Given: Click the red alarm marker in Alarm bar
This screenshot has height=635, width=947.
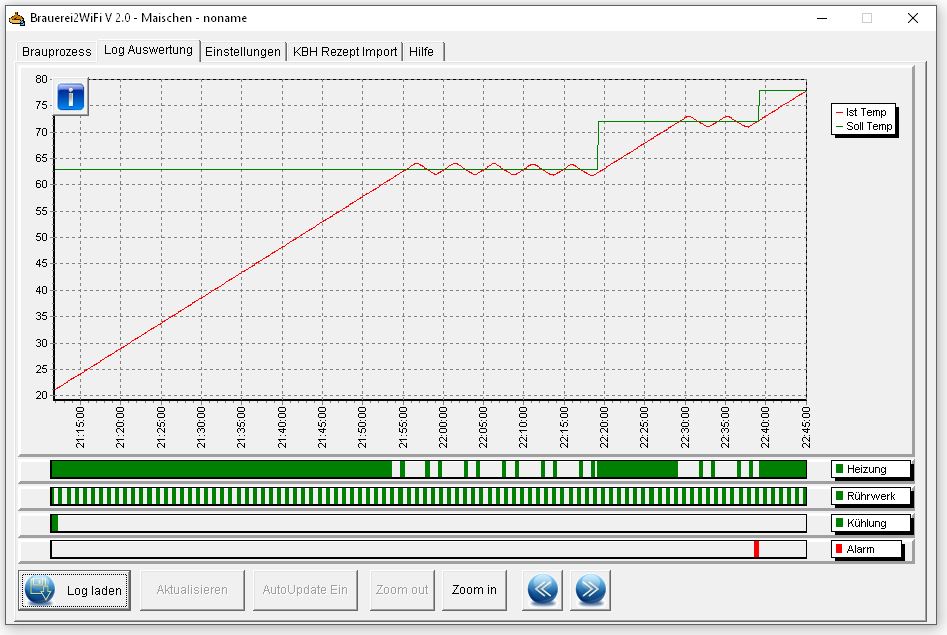Looking at the screenshot, I should pyautogui.click(x=756, y=549).
